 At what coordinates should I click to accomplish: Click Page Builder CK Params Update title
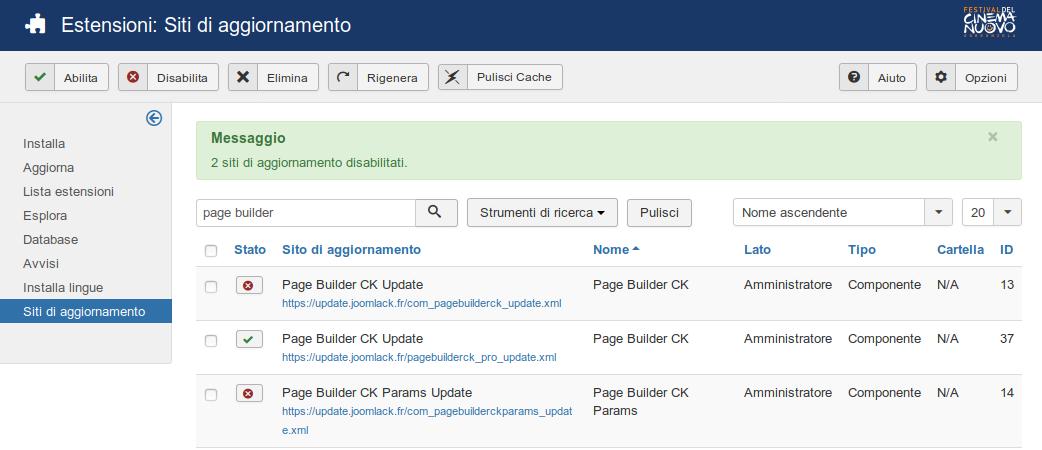point(377,392)
